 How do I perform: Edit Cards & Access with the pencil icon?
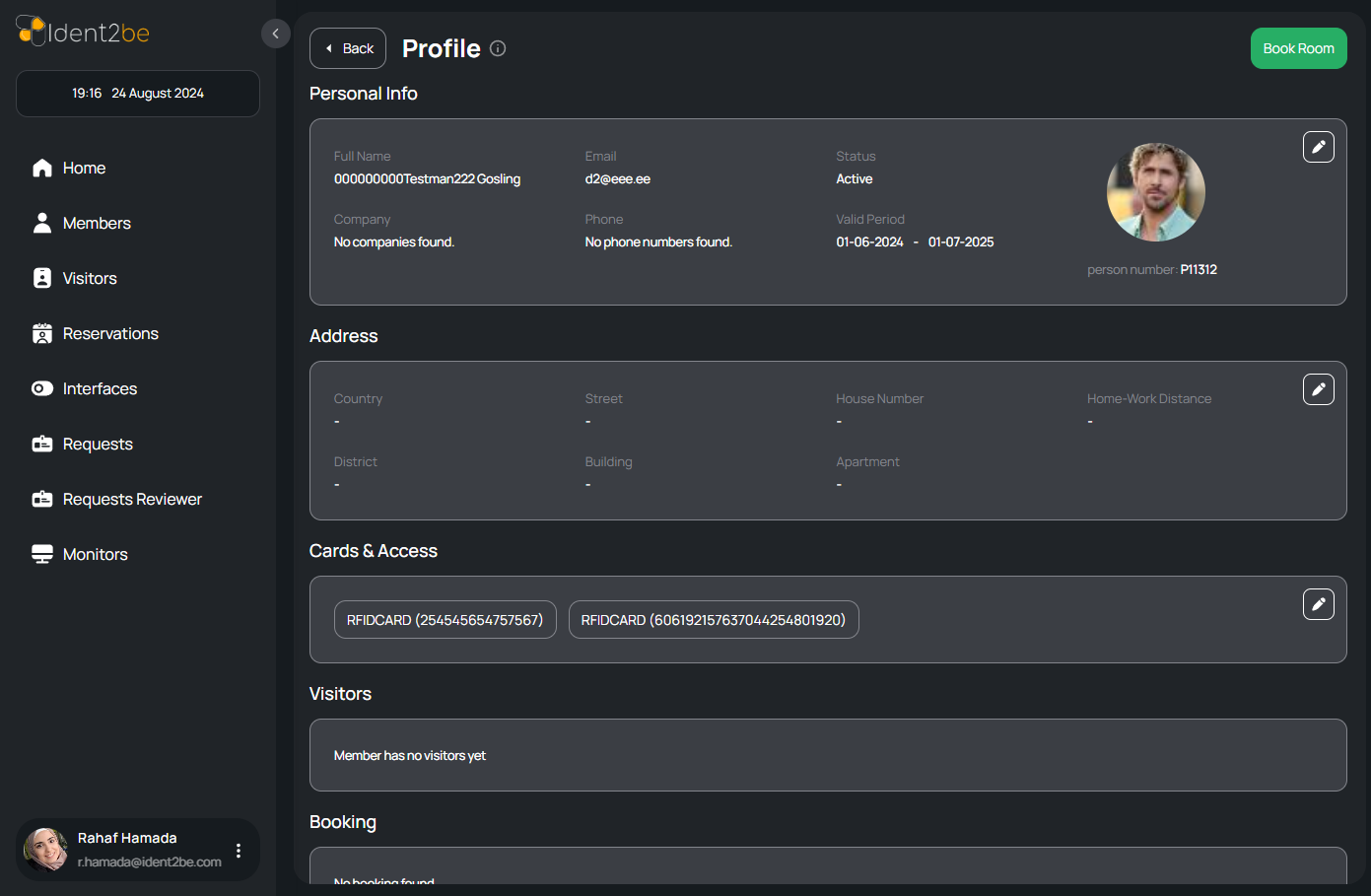tap(1319, 604)
